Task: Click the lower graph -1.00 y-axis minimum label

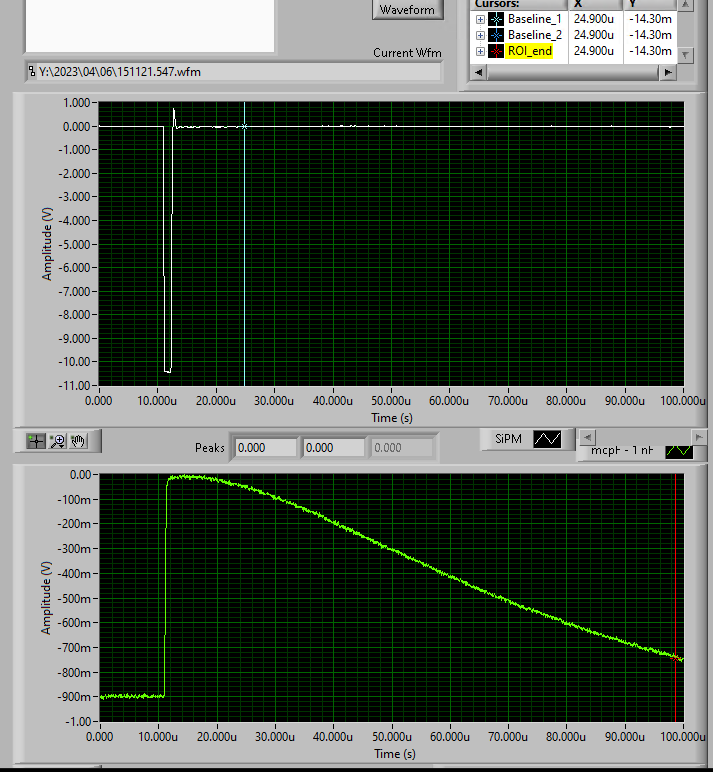Action: pos(78,721)
